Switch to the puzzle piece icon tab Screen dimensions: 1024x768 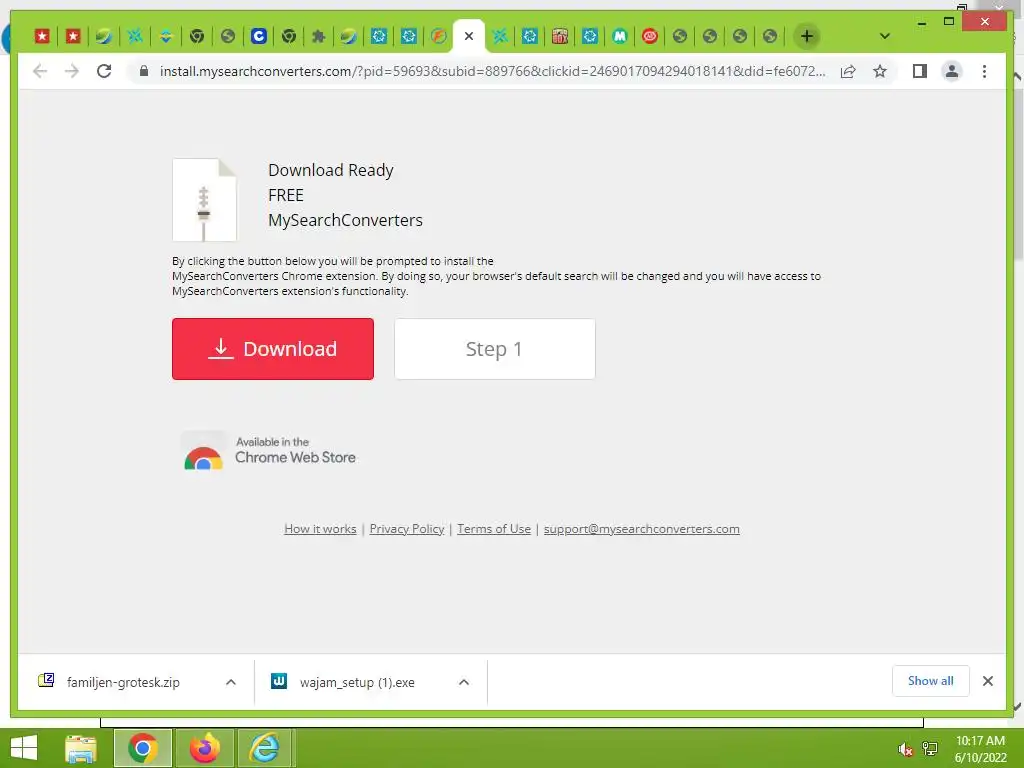pos(319,36)
